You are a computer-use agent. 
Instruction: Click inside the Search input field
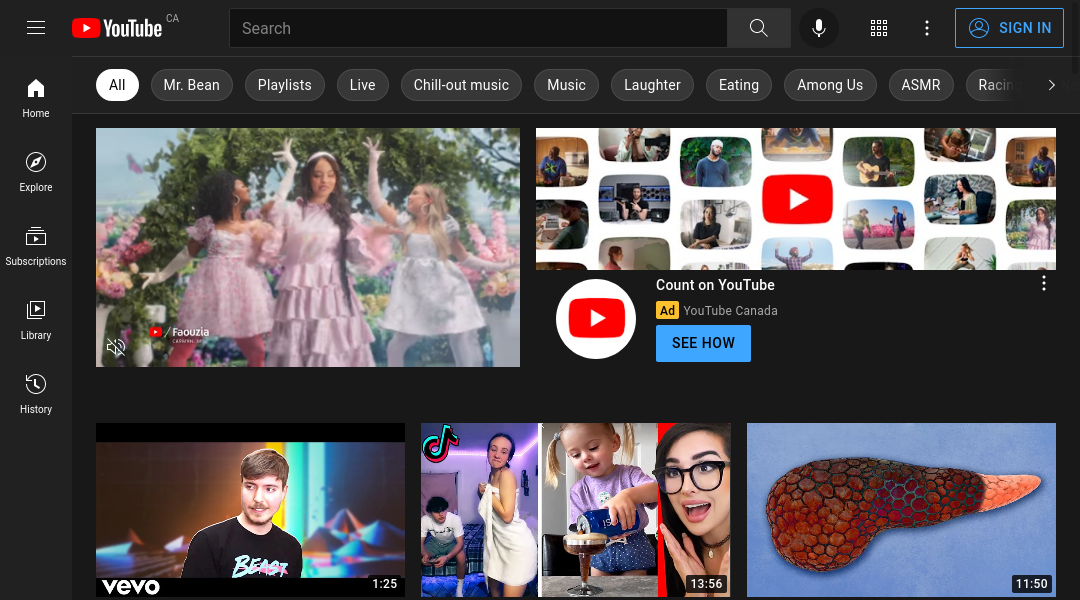pos(478,28)
